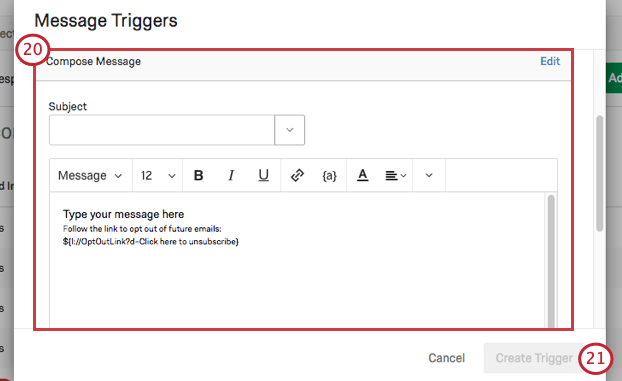Toggle underline formatting in message toolbar
Screen dimensions: 622x381
pos(263,175)
